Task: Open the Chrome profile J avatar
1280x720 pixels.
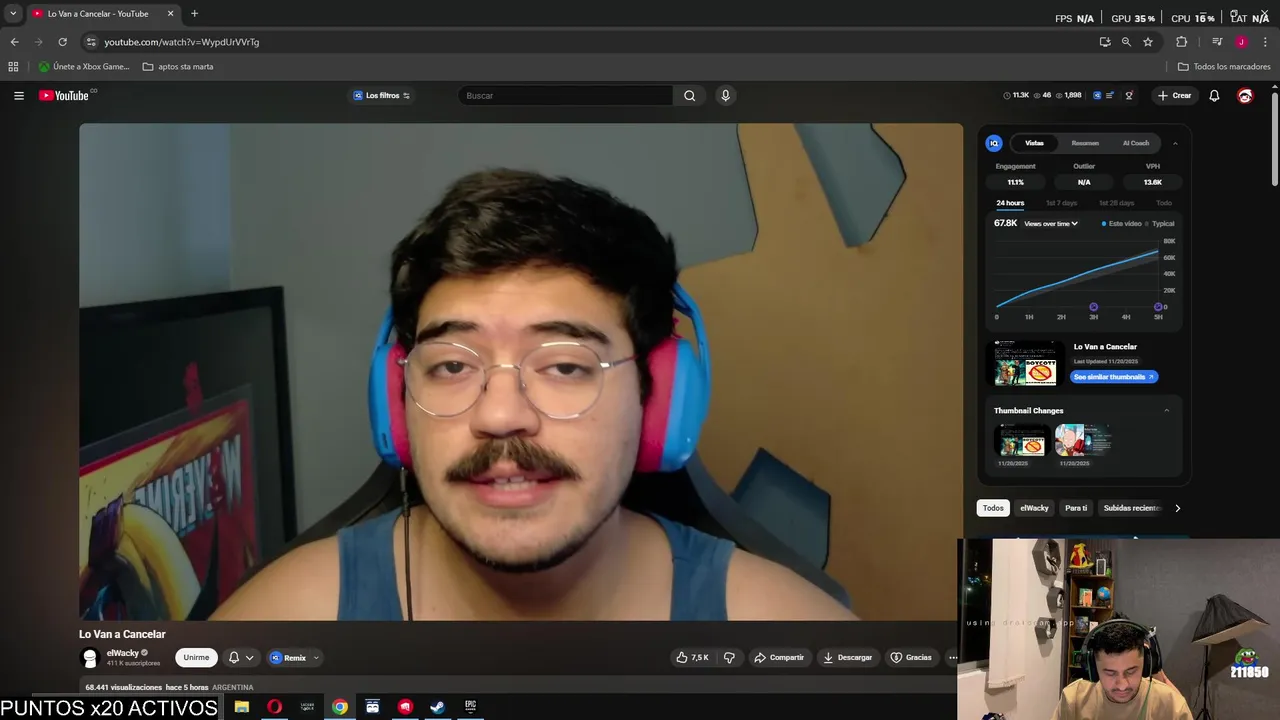Action: pyautogui.click(x=1241, y=42)
